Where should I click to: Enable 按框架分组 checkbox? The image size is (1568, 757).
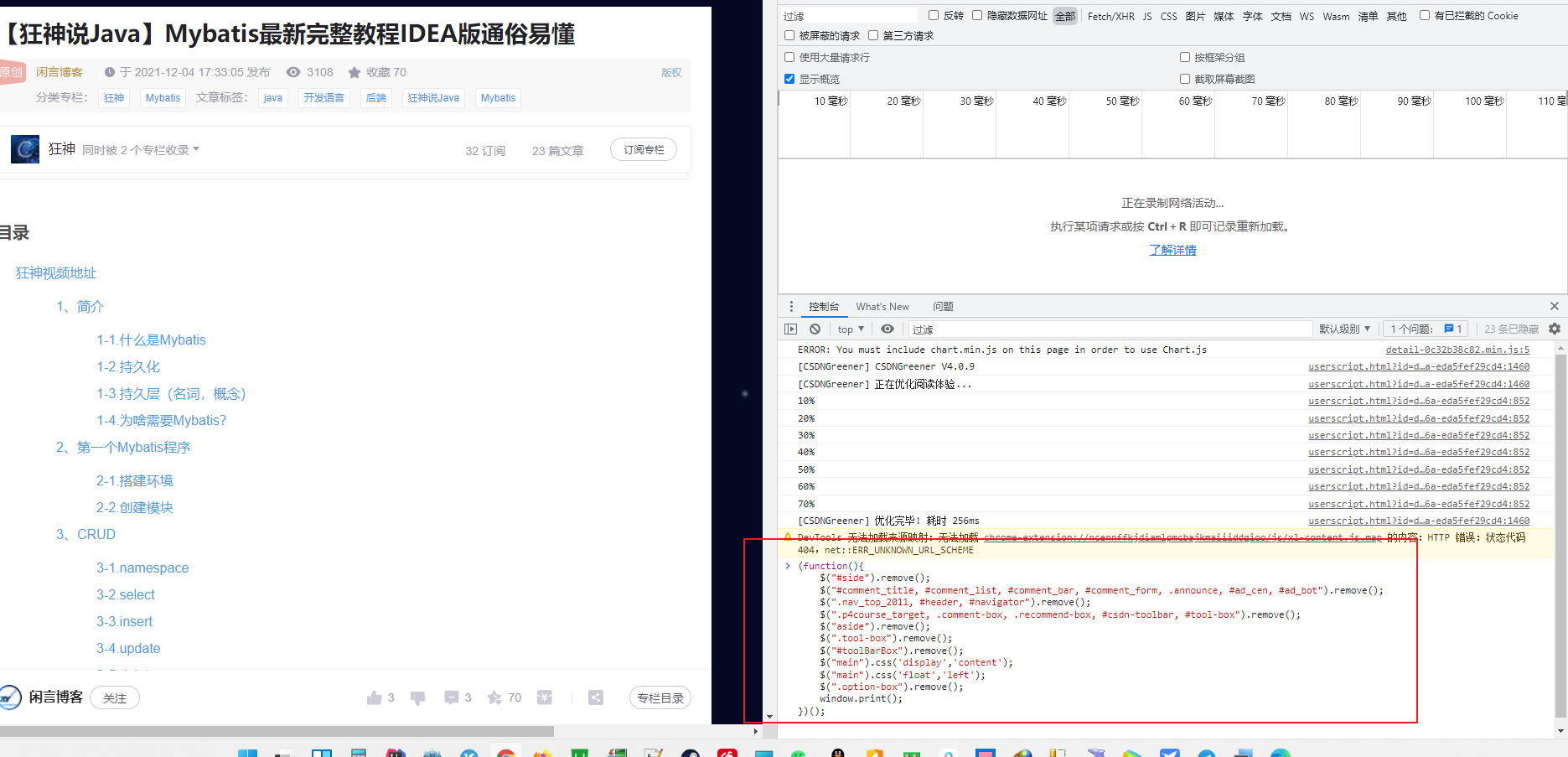[1185, 57]
